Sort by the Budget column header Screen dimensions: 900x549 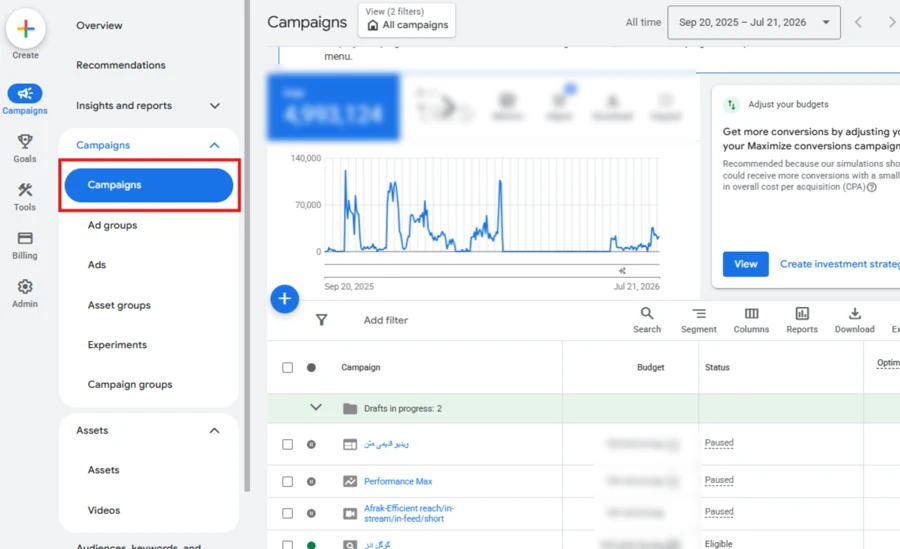(650, 368)
